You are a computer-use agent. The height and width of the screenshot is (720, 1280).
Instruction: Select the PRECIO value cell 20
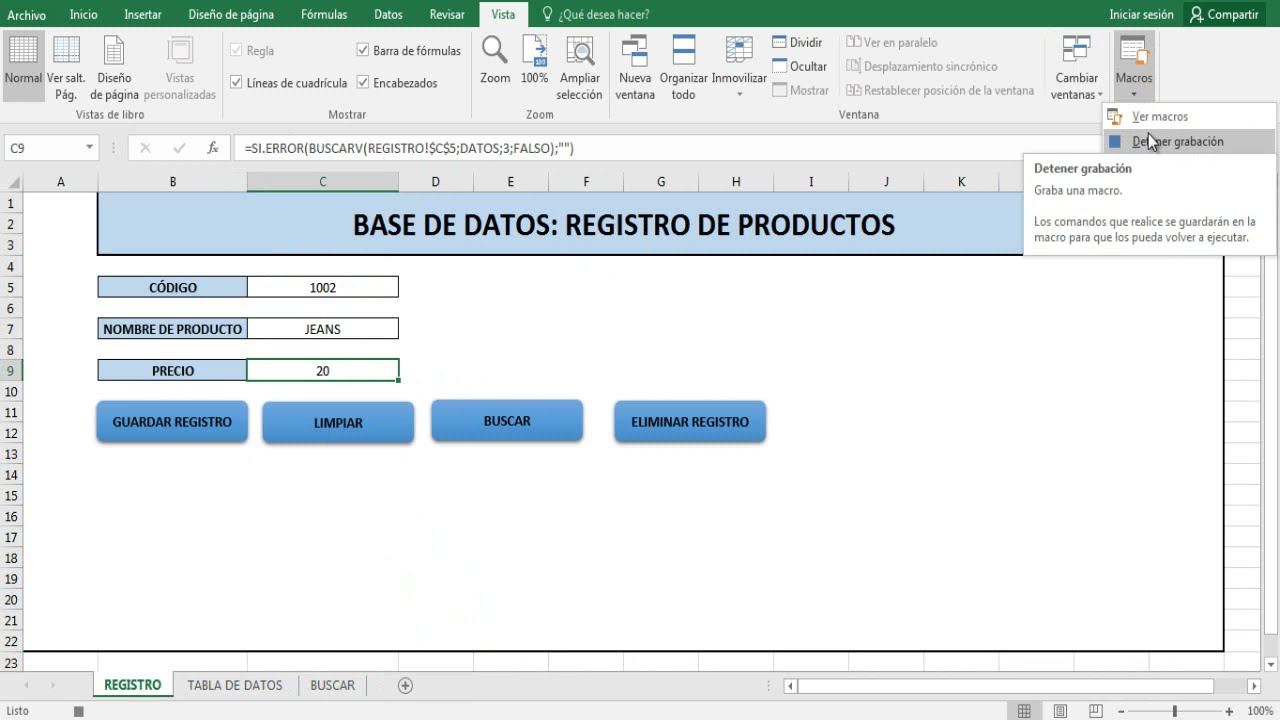[322, 371]
